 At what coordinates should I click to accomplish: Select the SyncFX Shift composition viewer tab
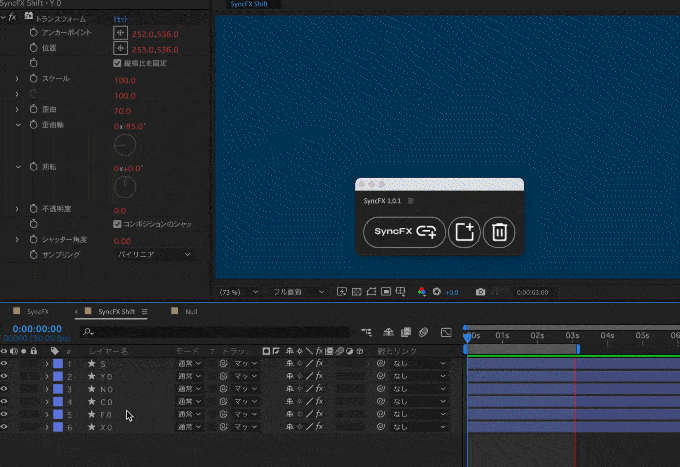click(x=249, y=4)
